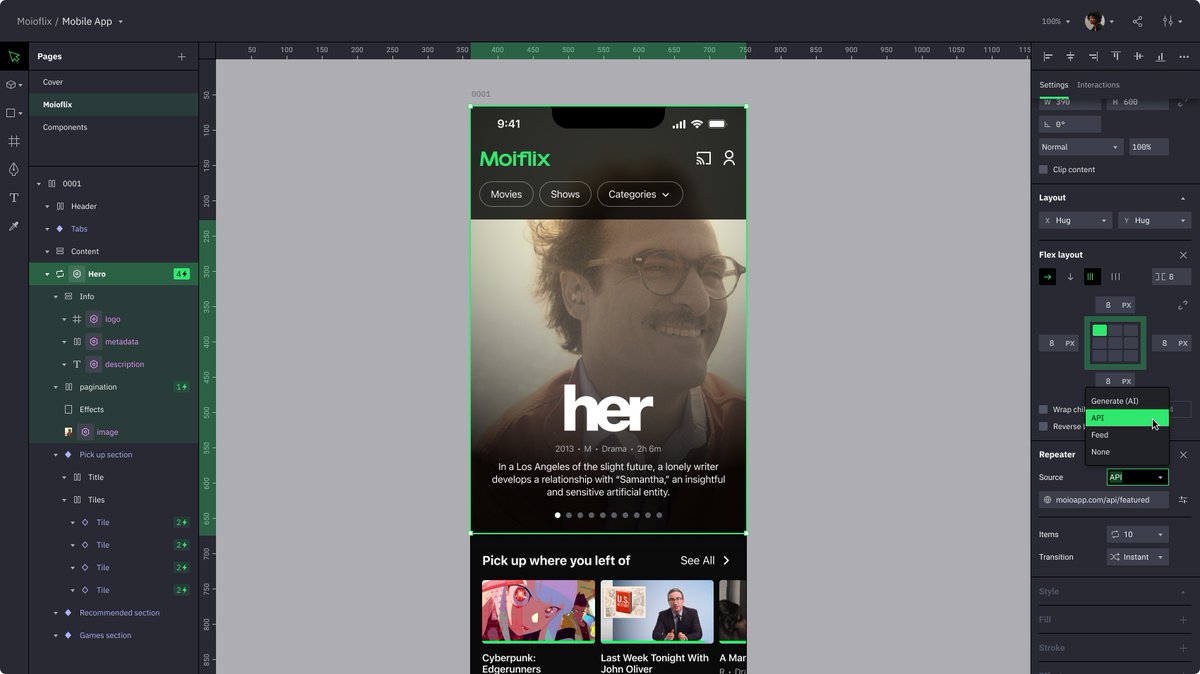Open the Normal blend mode dropdown
This screenshot has height=674, width=1200.
click(1080, 147)
